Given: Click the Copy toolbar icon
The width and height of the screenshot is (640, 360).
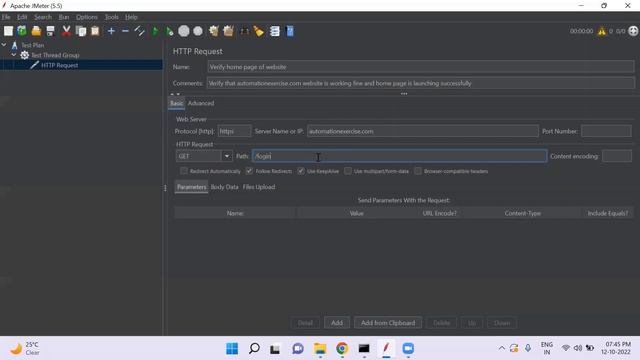Looking at the screenshot, I should pos(81,31).
